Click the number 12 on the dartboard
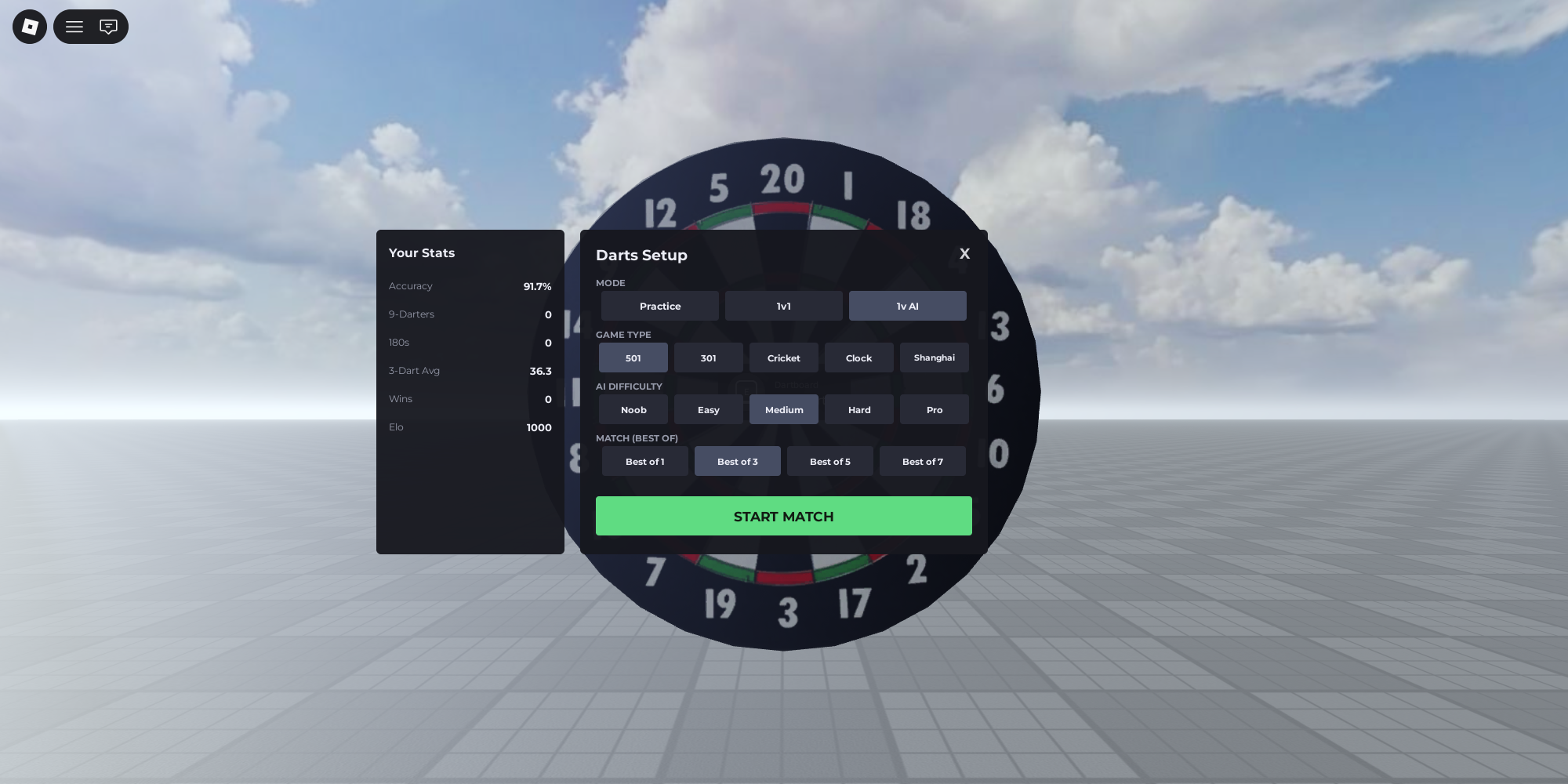This screenshot has width=1568, height=784. 660,213
